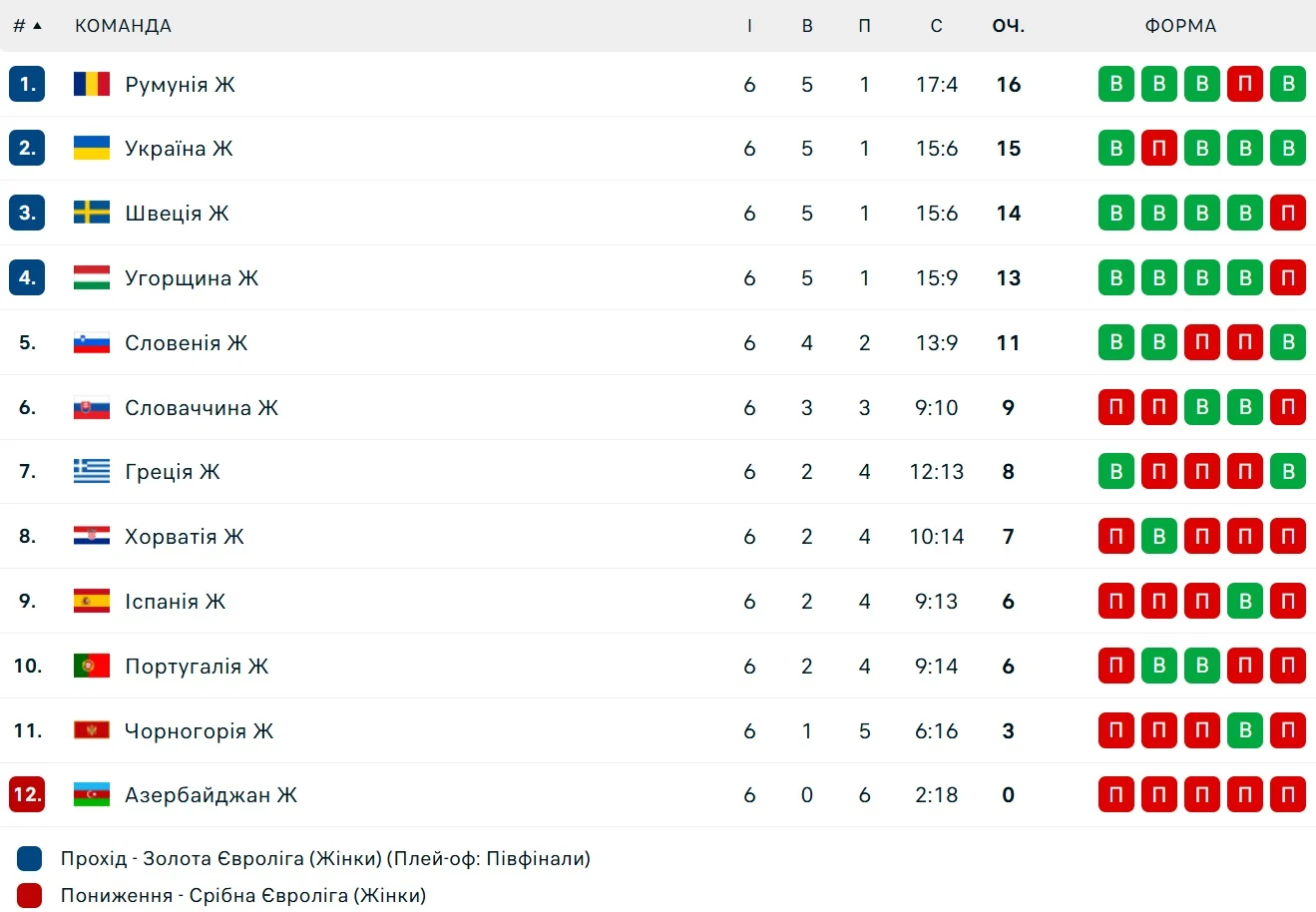Screen dimensions: 1316x912
Task: Sort by the КОМАНДА column header
Action: tap(123, 26)
